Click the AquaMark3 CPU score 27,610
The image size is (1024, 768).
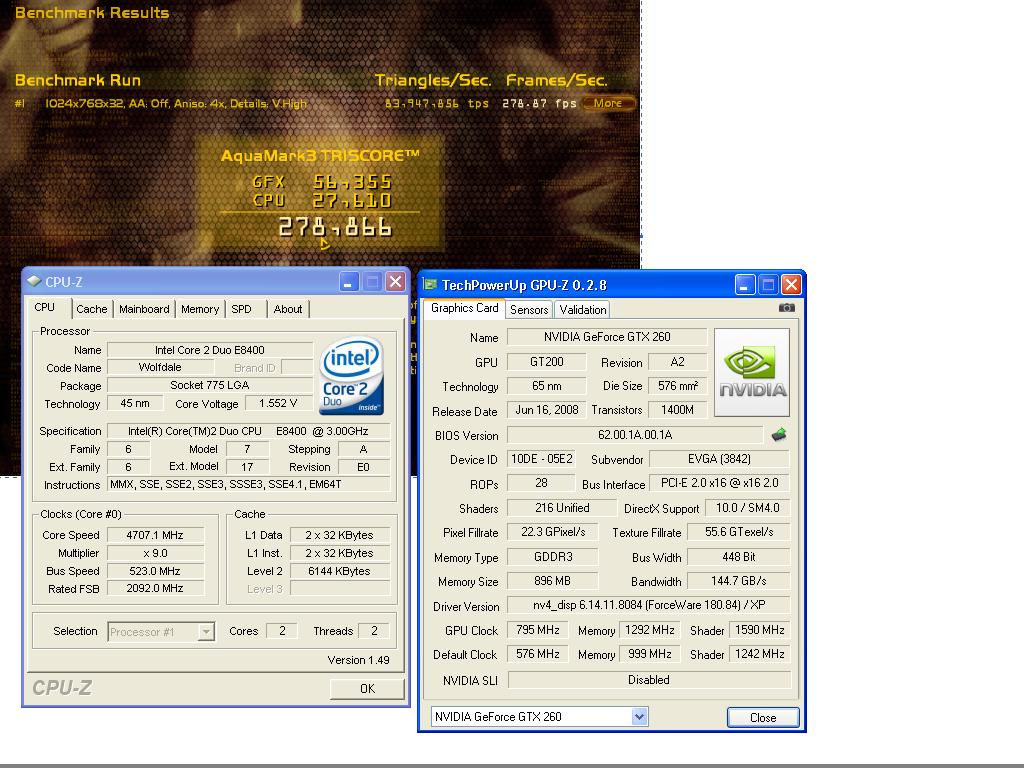coord(352,200)
